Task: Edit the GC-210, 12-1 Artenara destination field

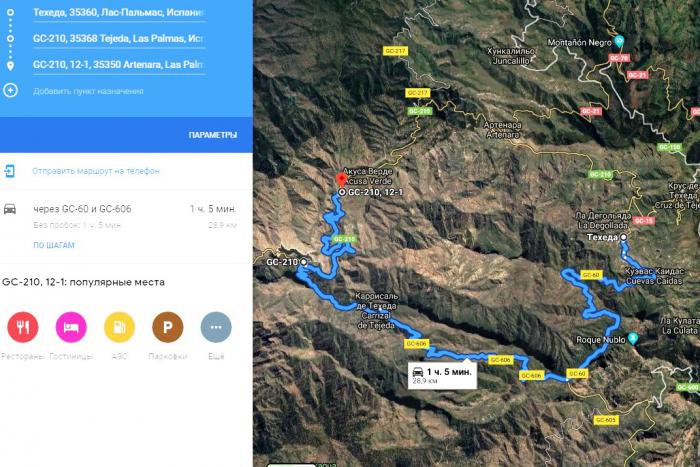Action: 119,64
